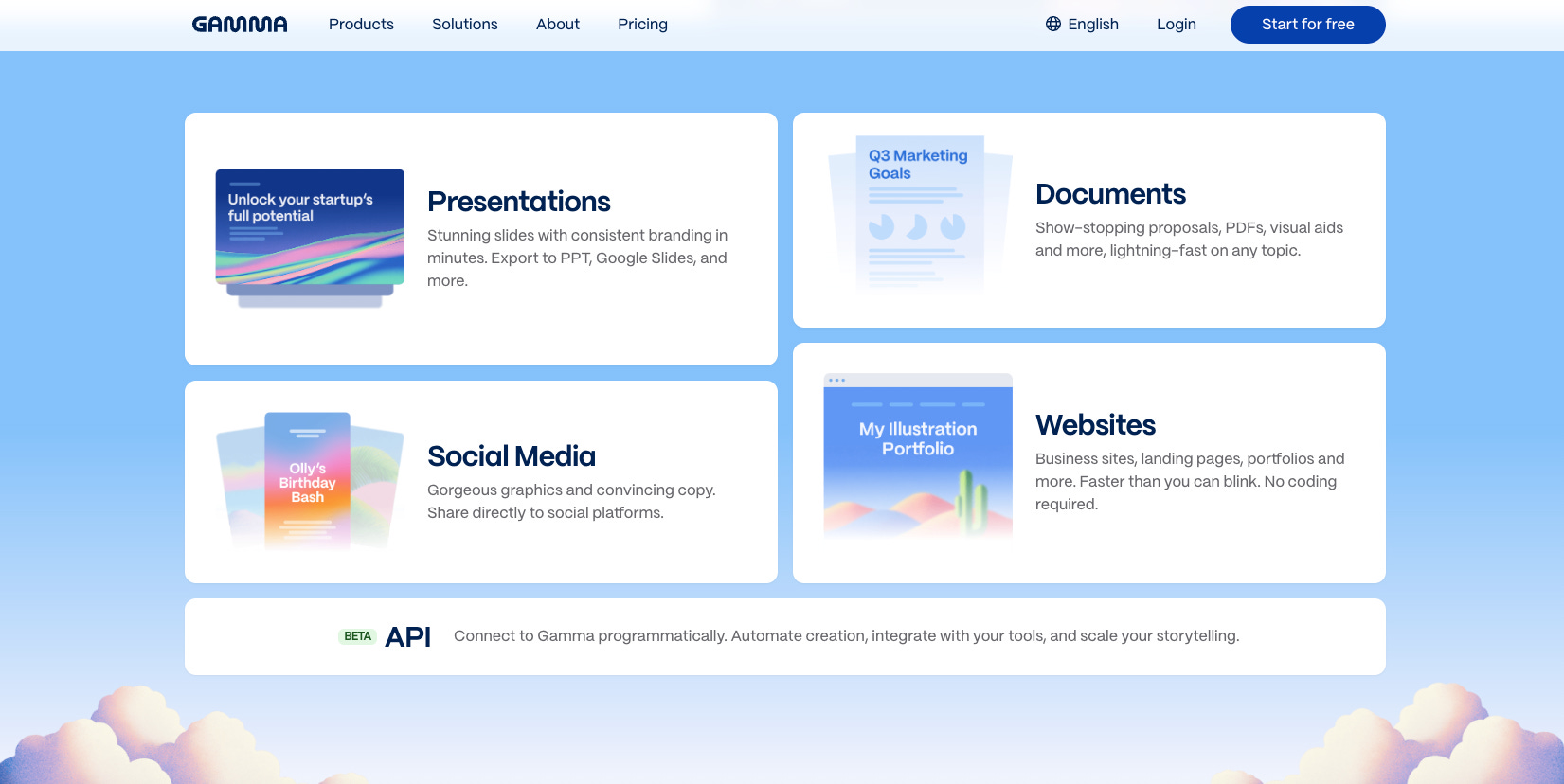The image size is (1564, 784).
Task: Click the 'Business sites, landing pages' description
Action: tap(1190, 481)
